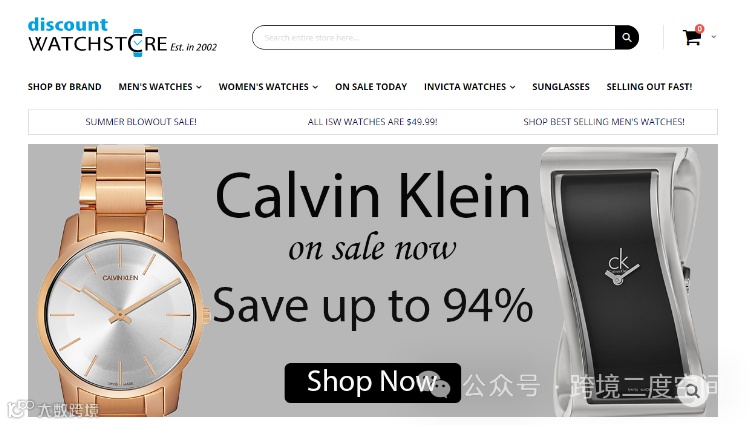
Task: Open Shop Best Selling Men's Watches link
Action: (x=604, y=122)
